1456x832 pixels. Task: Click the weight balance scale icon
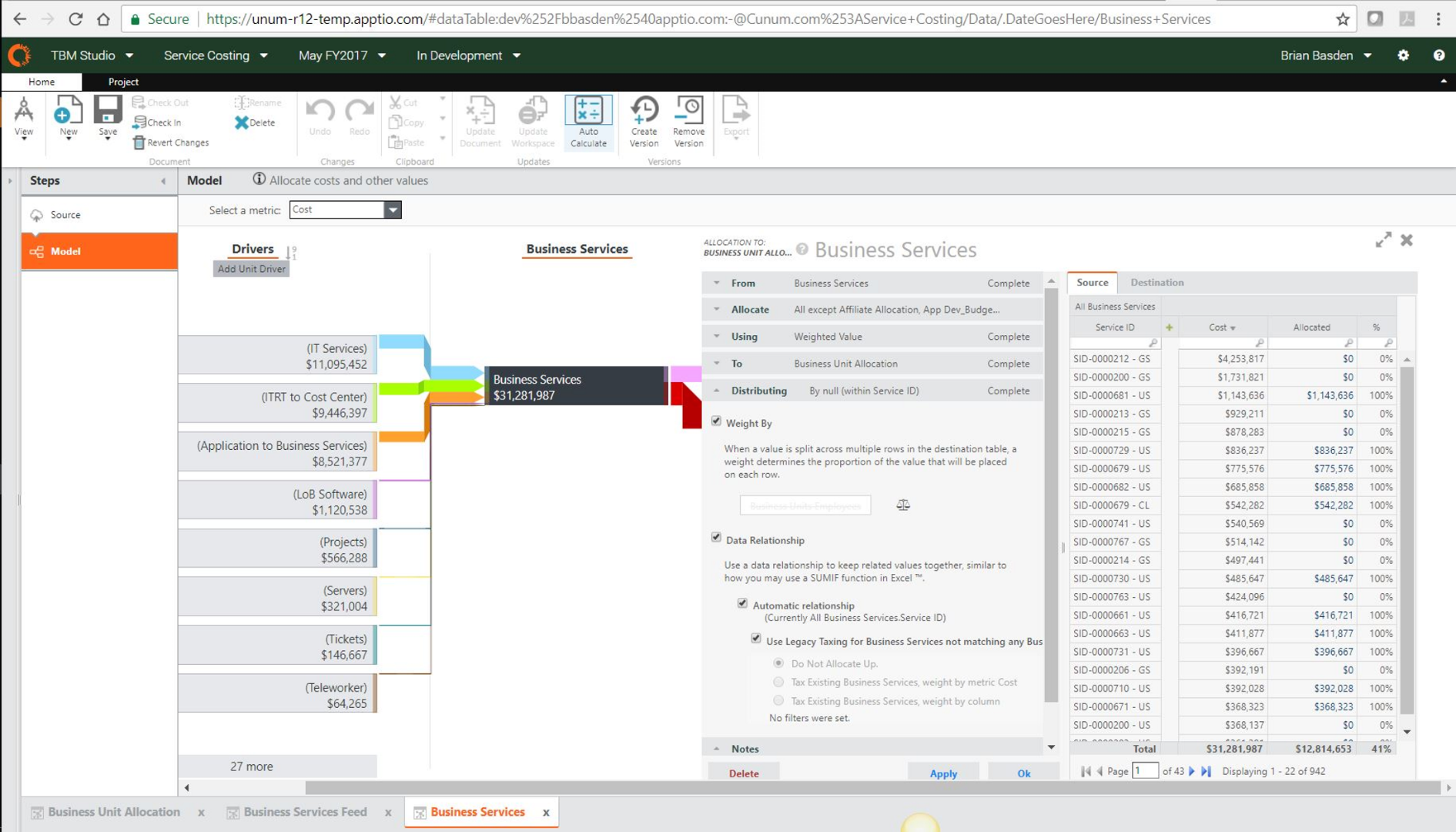tap(903, 505)
